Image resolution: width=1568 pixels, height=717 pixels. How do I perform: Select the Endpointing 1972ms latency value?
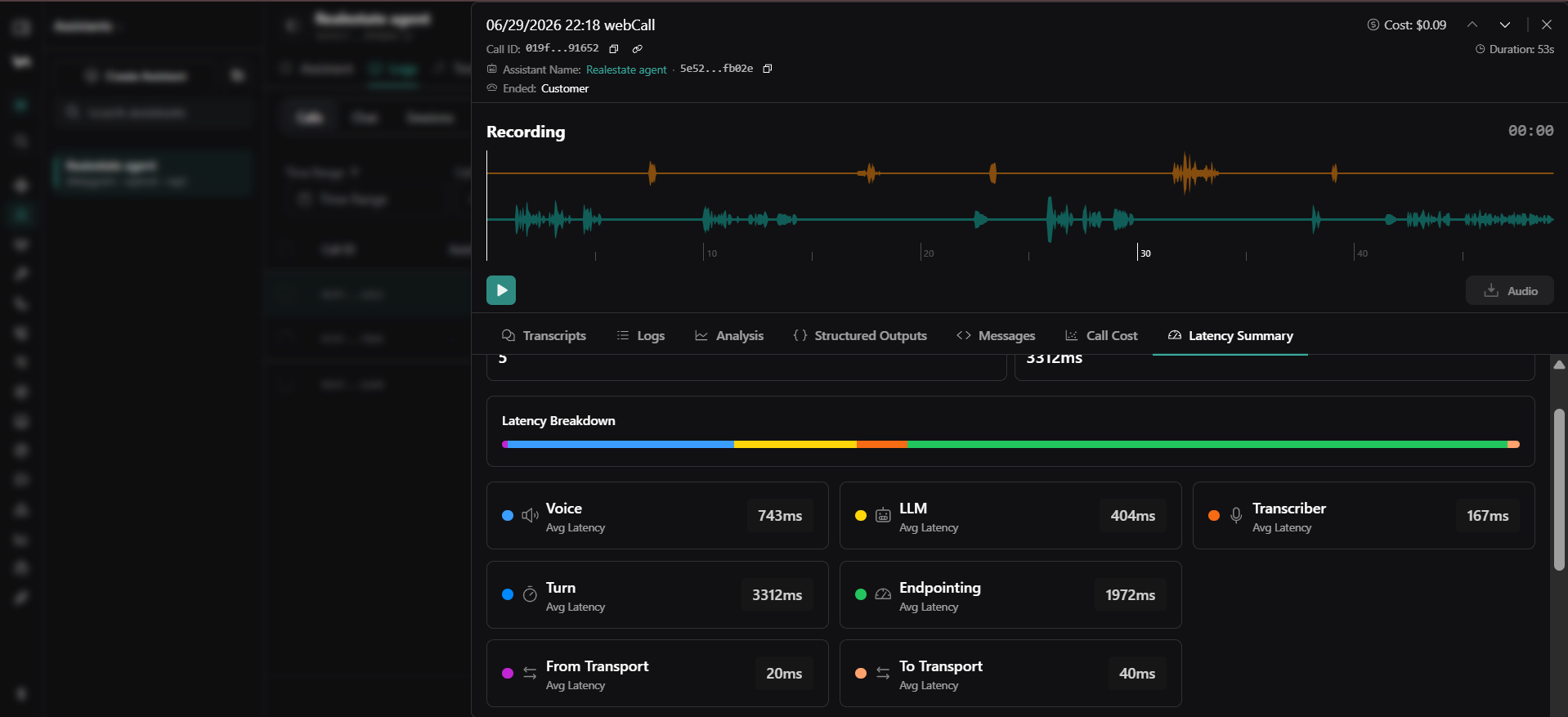[x=1131, y=595]
